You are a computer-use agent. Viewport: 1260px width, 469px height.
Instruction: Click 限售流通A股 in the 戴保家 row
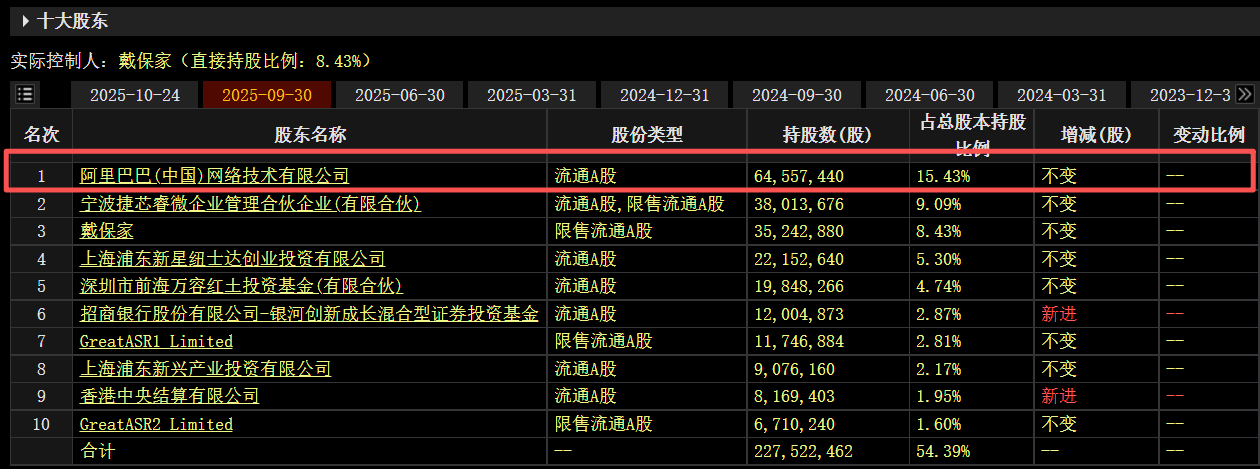click(603, 231)
